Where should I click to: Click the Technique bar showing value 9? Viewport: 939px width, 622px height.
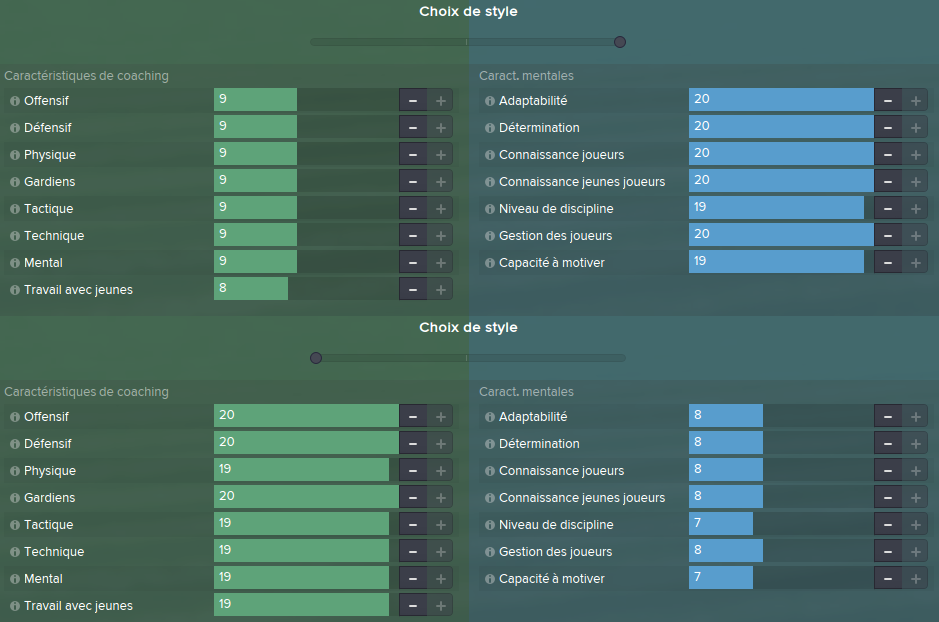click(306, 235)
